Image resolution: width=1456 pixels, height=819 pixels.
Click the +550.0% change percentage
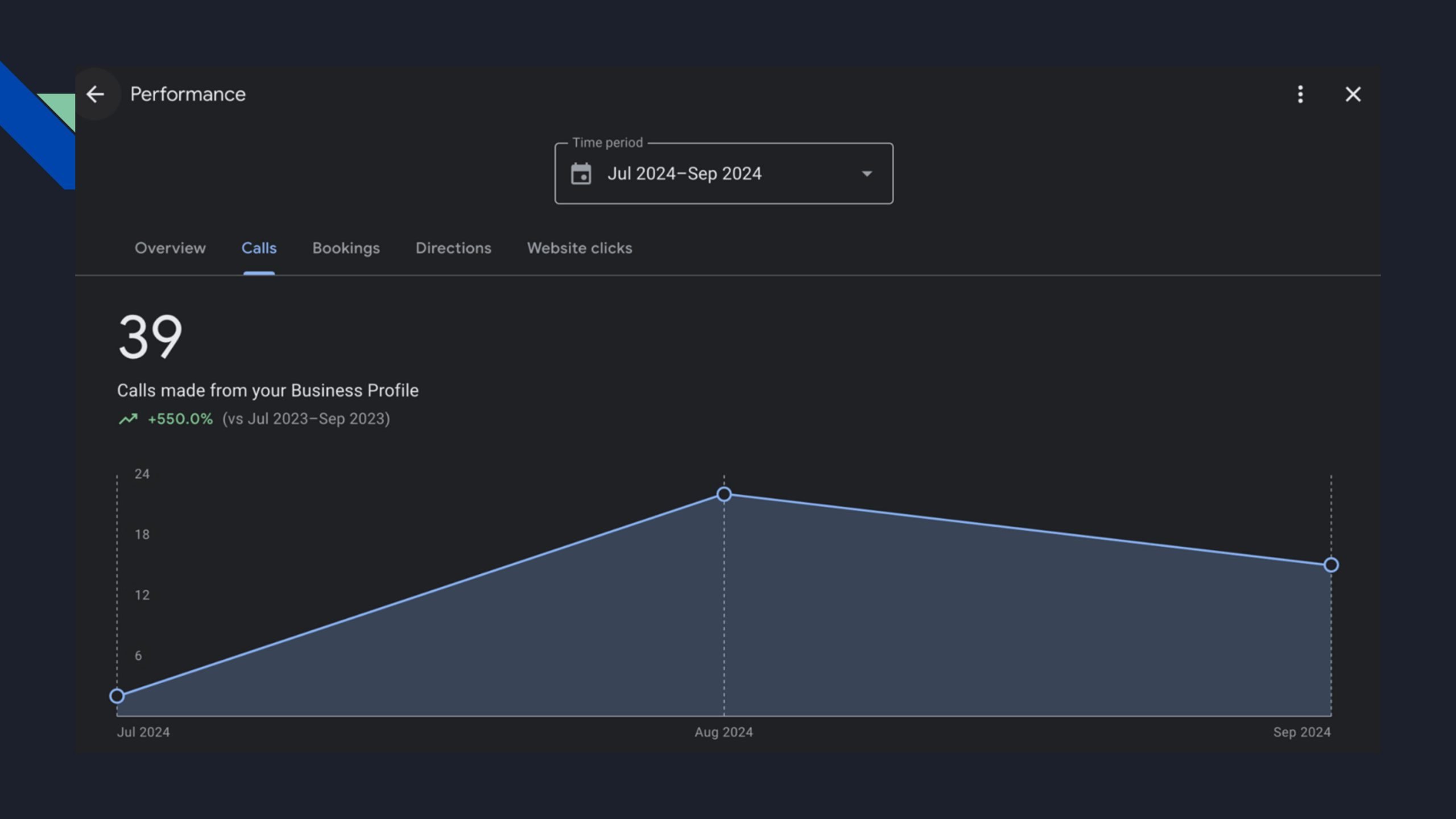tap(180, 419)
